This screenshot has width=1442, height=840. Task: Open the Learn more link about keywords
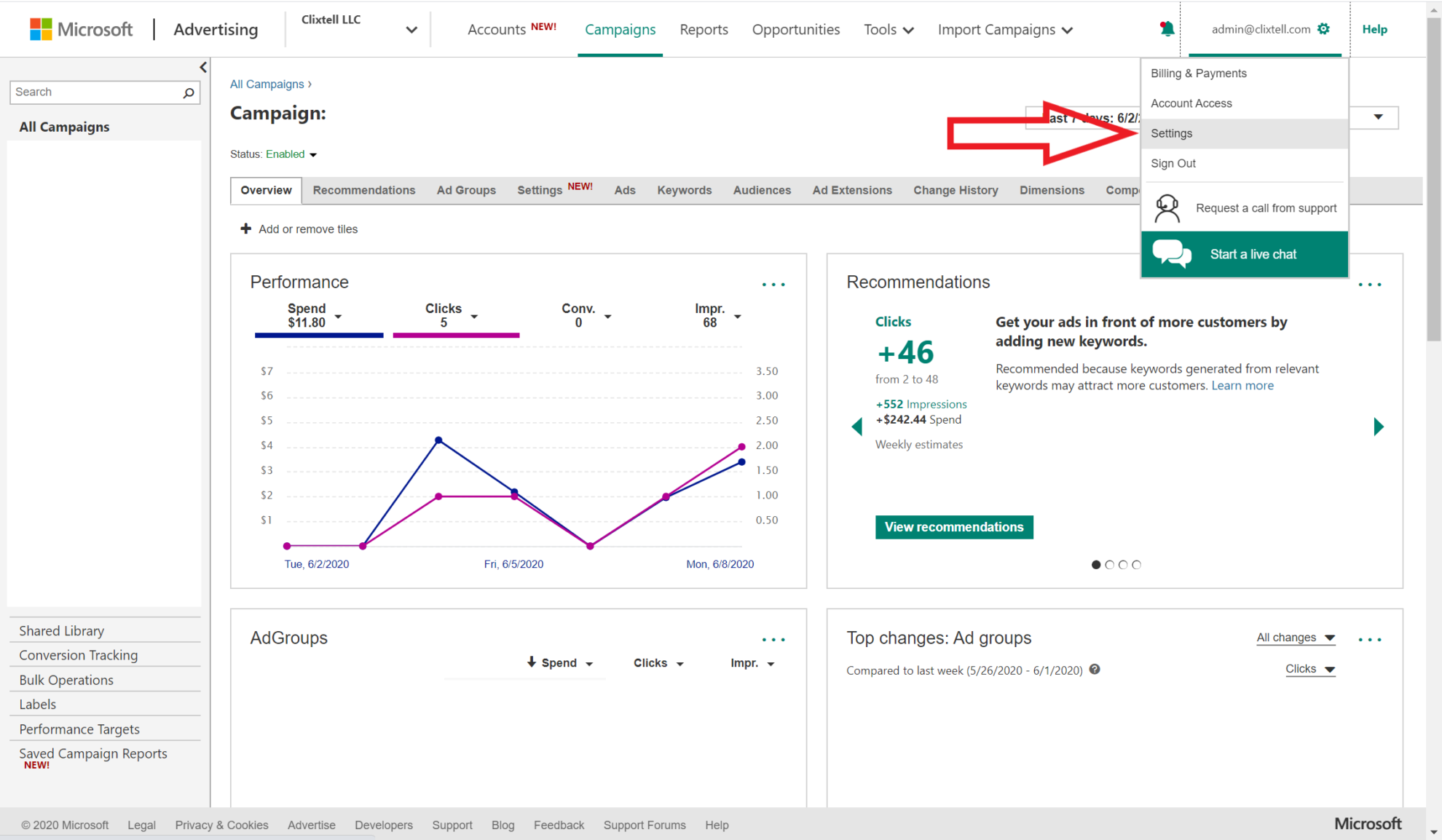pos(1242,385)
